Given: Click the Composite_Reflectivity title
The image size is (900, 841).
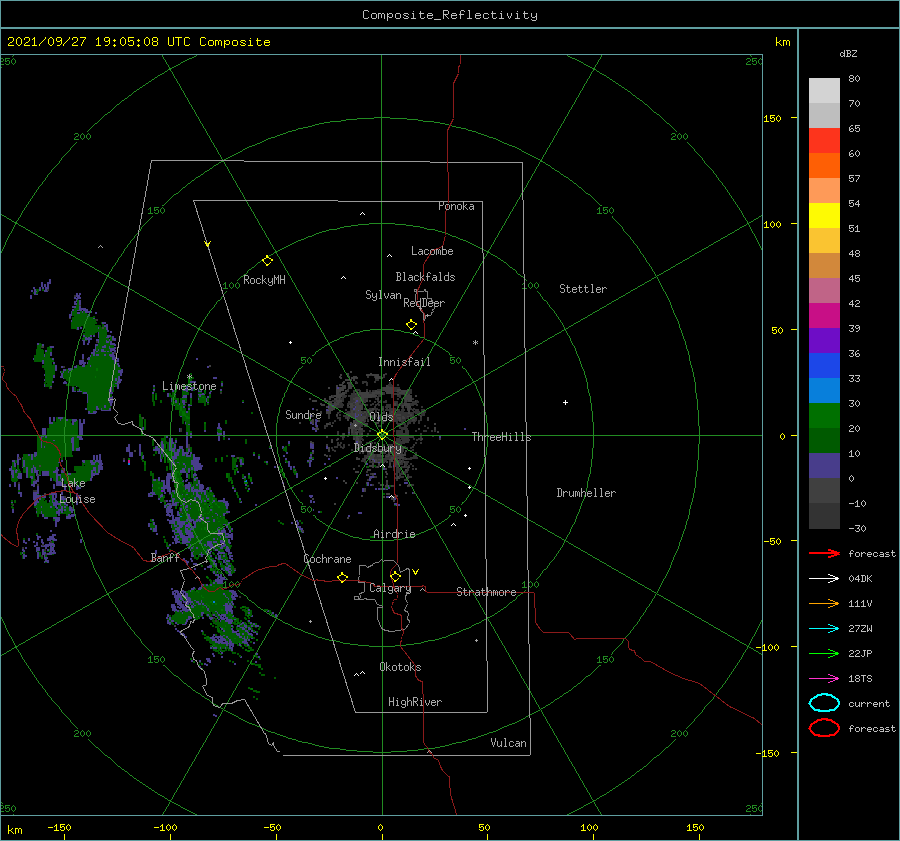Looking at the screenshot, I should (450, 15).
